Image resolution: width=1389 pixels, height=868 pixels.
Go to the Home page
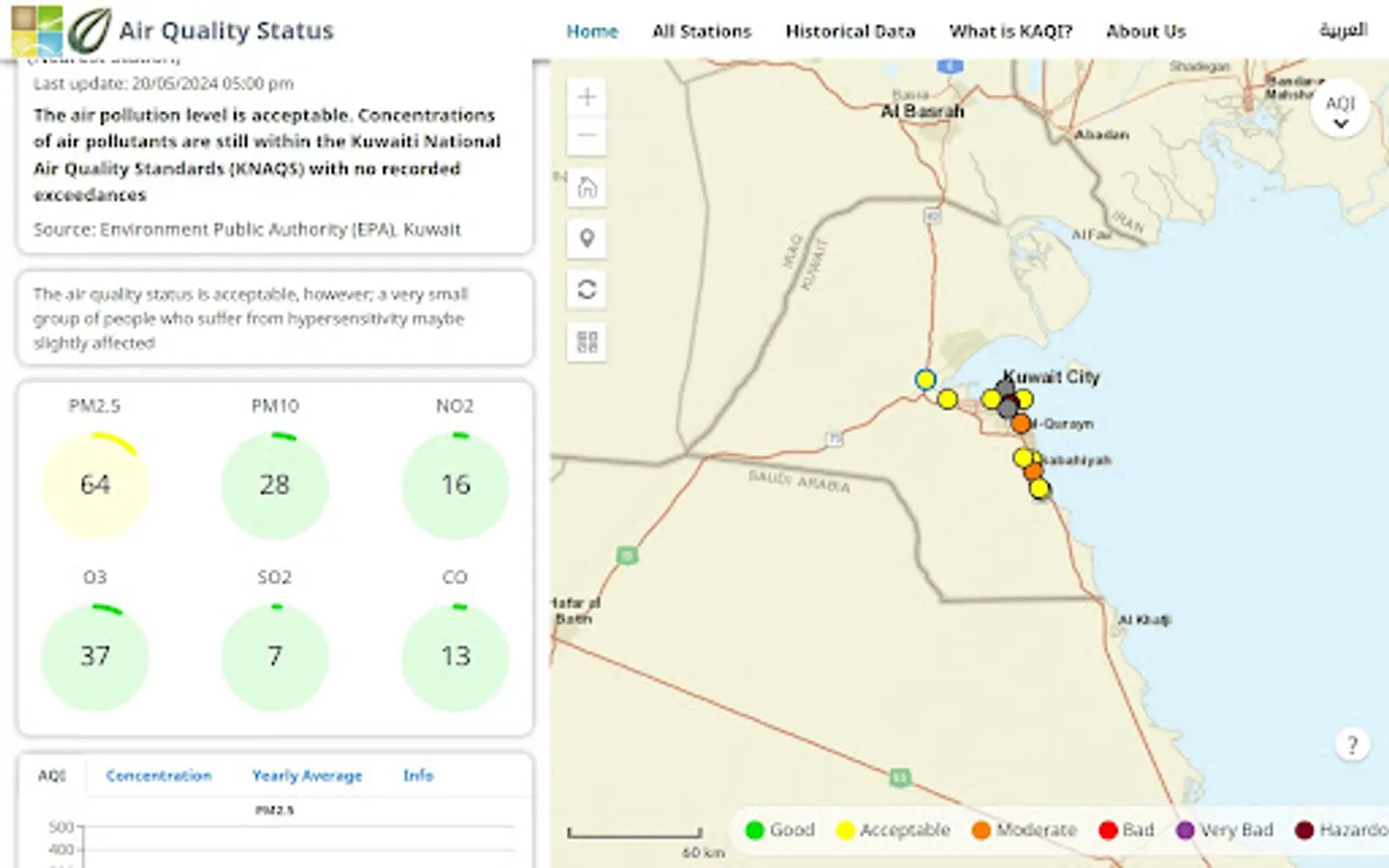[x=592, y=31]
